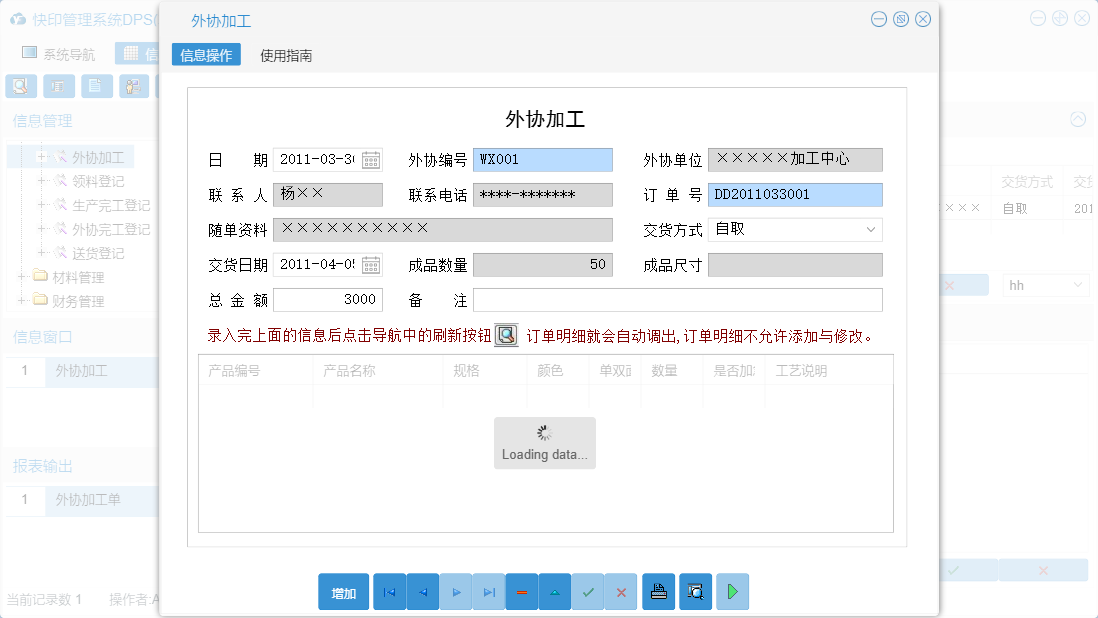
Task: Open the 交货方式 dropdown
Action: coord(872,229)
